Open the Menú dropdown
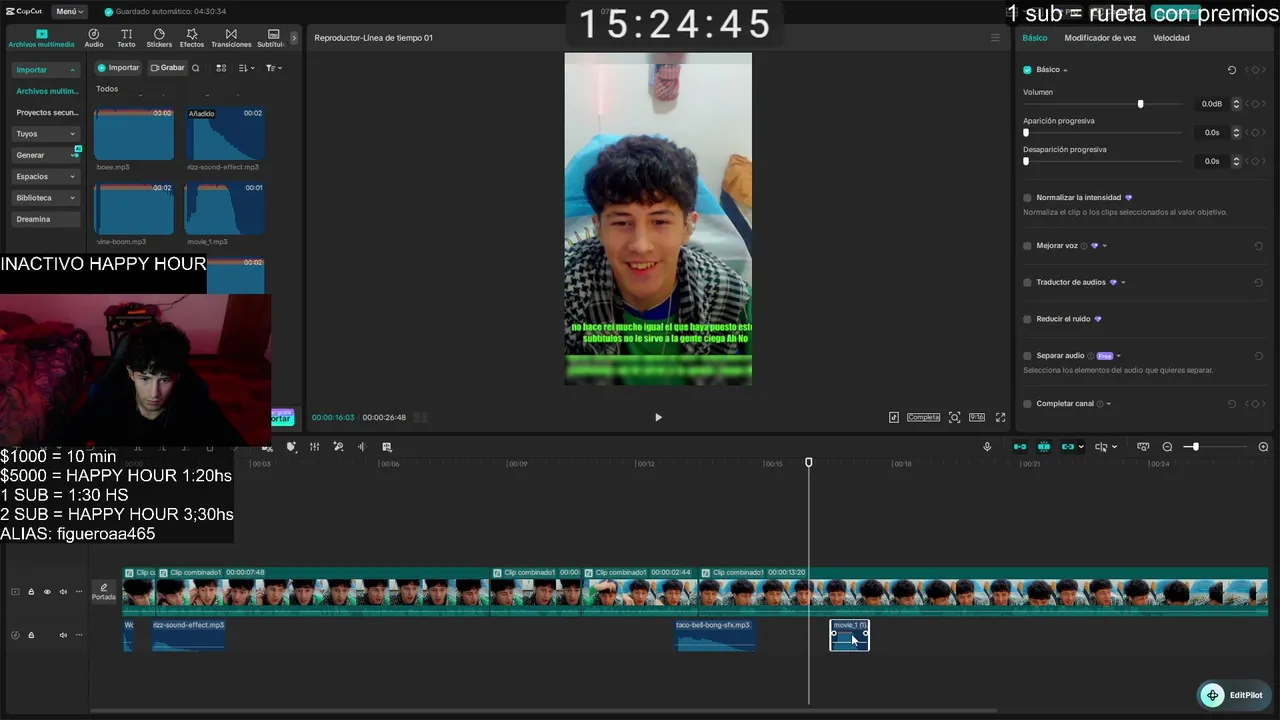1280x720 pixels. click(69, 11)
